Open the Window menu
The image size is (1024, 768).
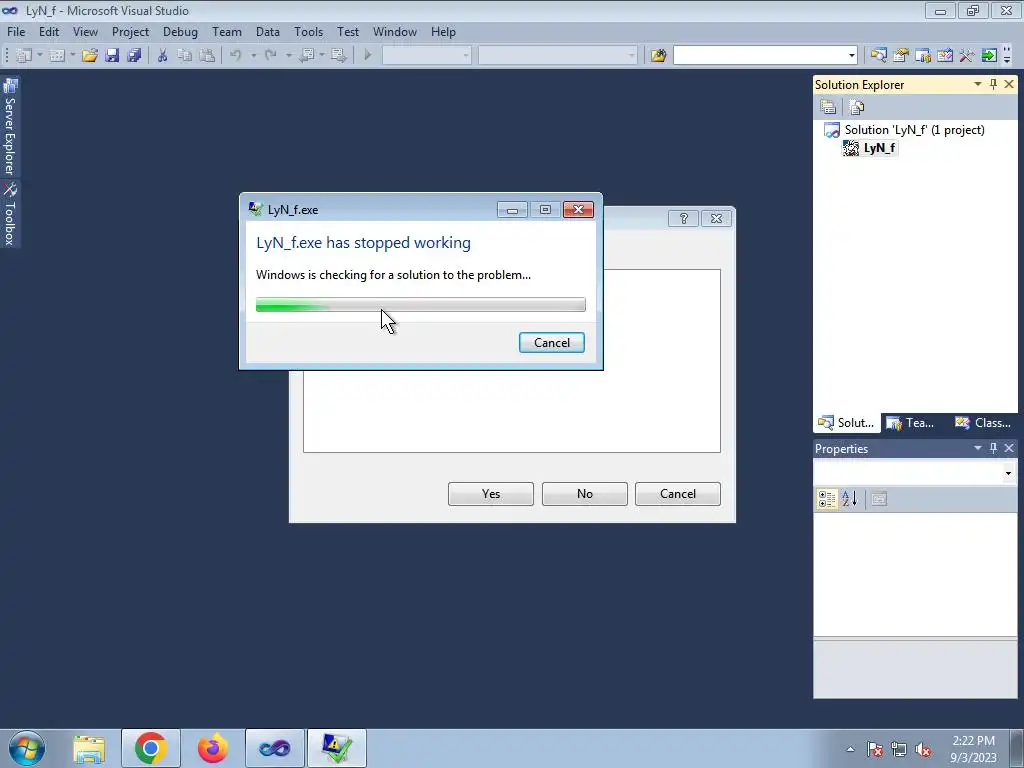point(395,31)
